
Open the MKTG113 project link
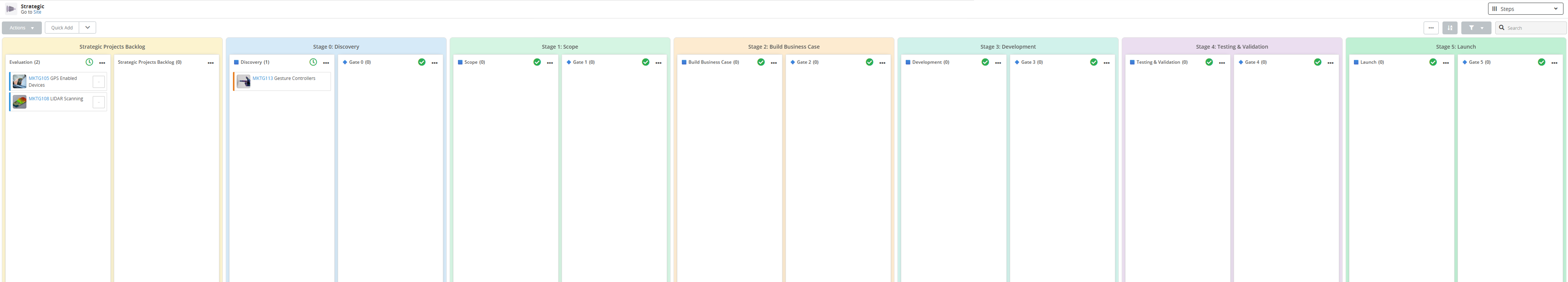(x=262, y=78)
